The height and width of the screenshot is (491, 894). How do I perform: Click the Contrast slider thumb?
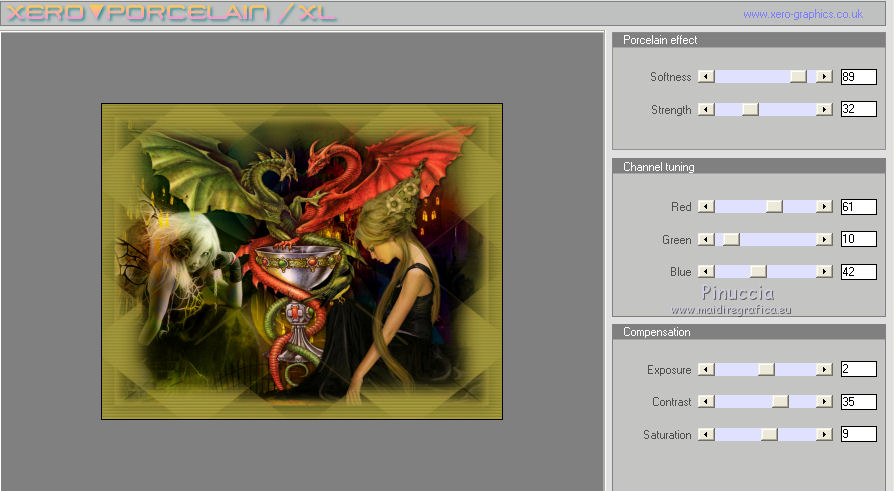pyautogui.click(x=780, y=401)
